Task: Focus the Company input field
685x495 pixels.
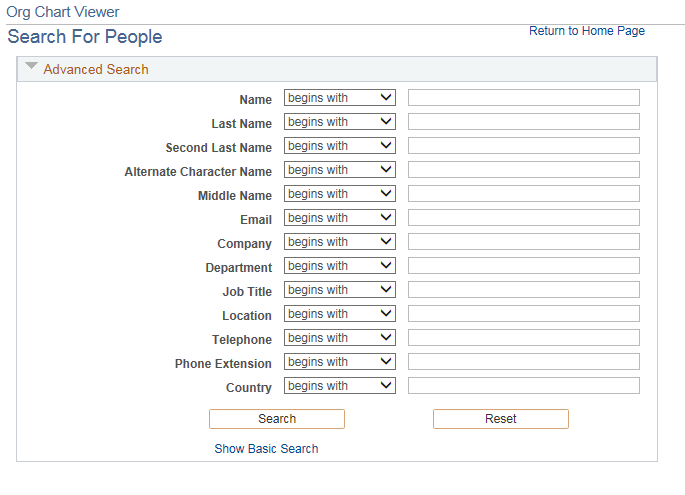Action: click(523, 242)
